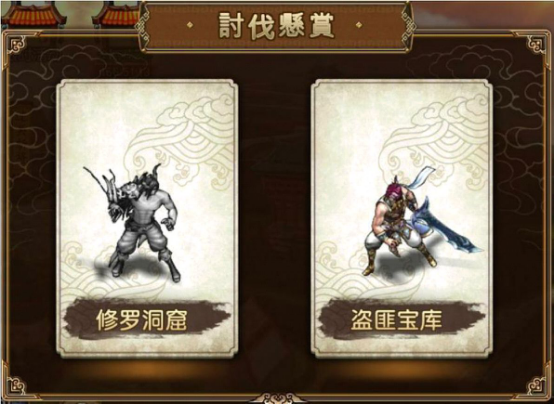Viewport: 554px width, 404px height.
Task: Click the diamond right of 討伐懸賞
Action: tap(360, 25)
